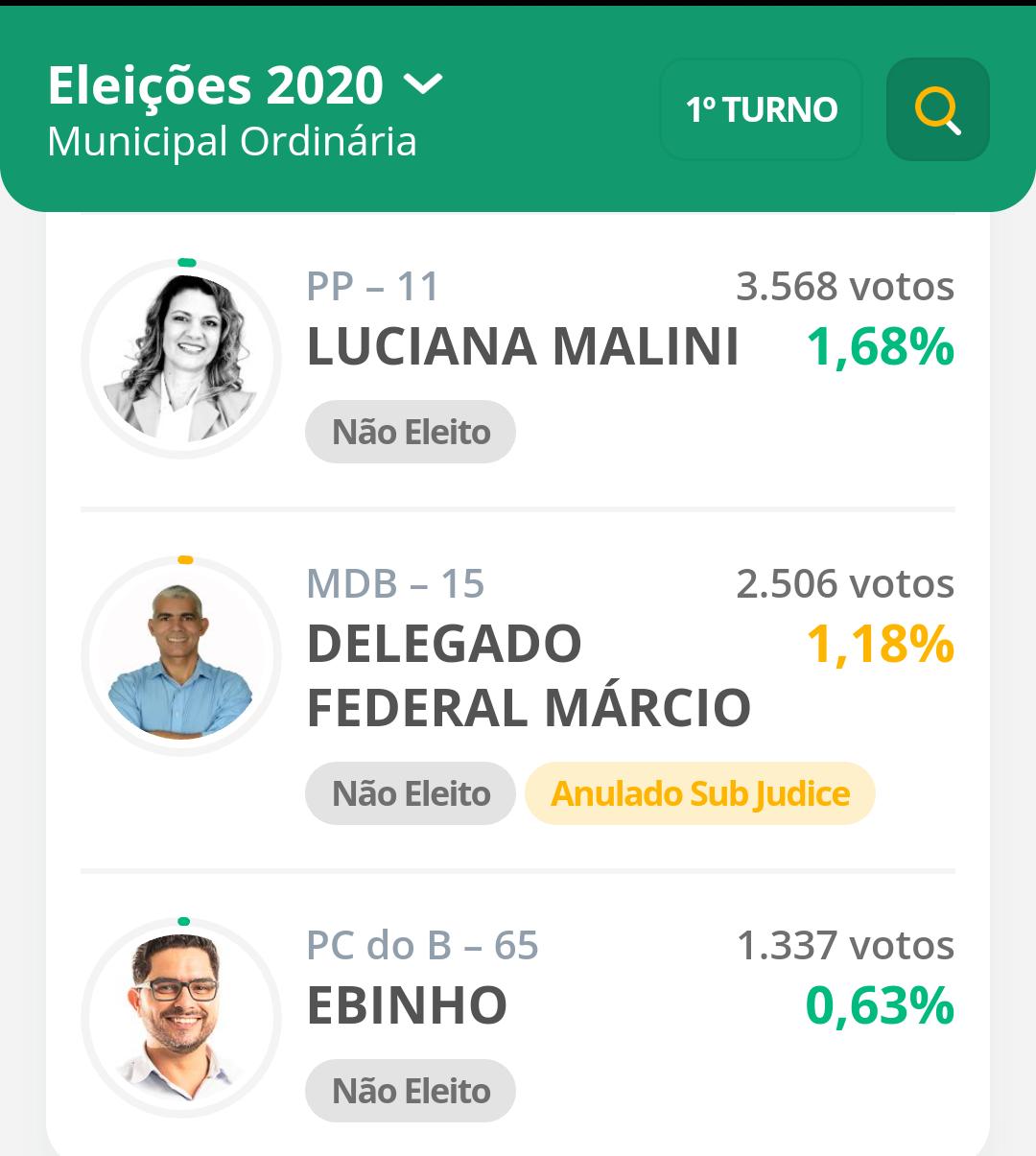Tap Ebinho's Não Eleito badge

coord(411,1091)
